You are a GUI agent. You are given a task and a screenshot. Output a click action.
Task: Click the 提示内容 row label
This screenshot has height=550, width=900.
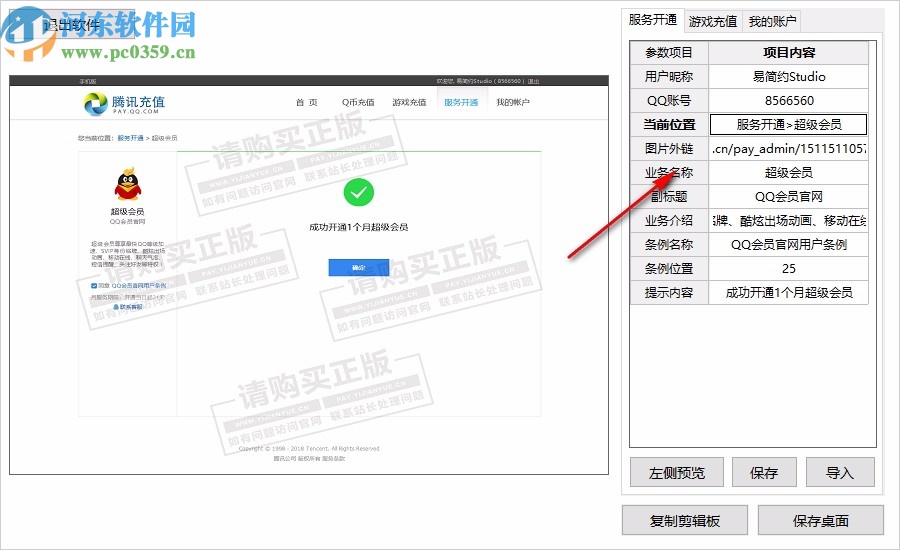669,293
